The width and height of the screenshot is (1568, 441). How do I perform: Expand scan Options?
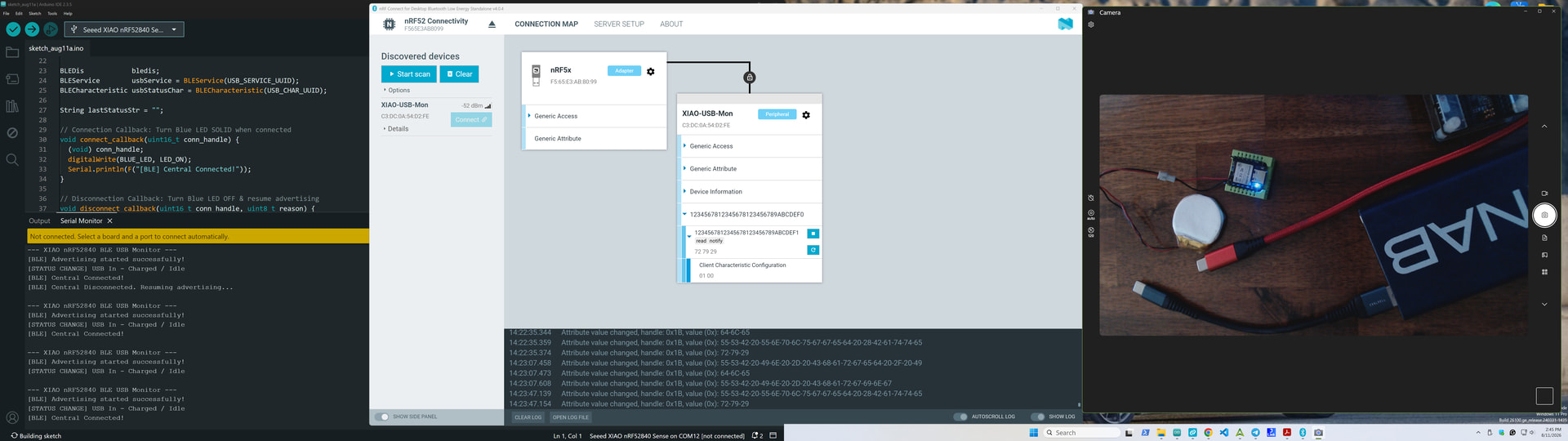397,91
